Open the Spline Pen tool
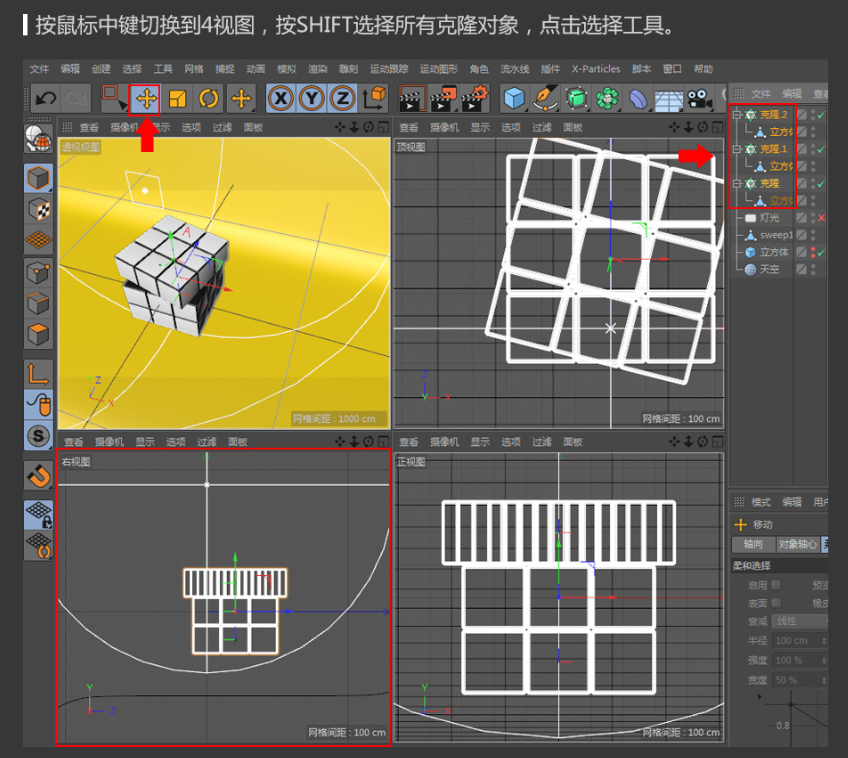The height and width of the screenshot is (758, 848). pos(545,98)
